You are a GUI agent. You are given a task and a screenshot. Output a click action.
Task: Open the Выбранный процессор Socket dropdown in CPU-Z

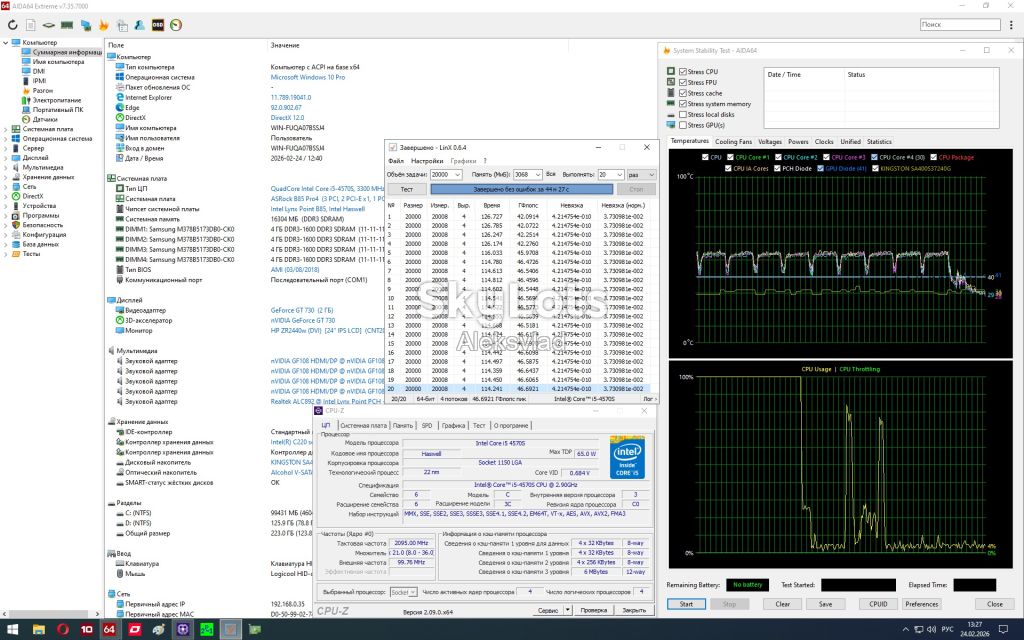pyautogui.click(x=403, y=592)
